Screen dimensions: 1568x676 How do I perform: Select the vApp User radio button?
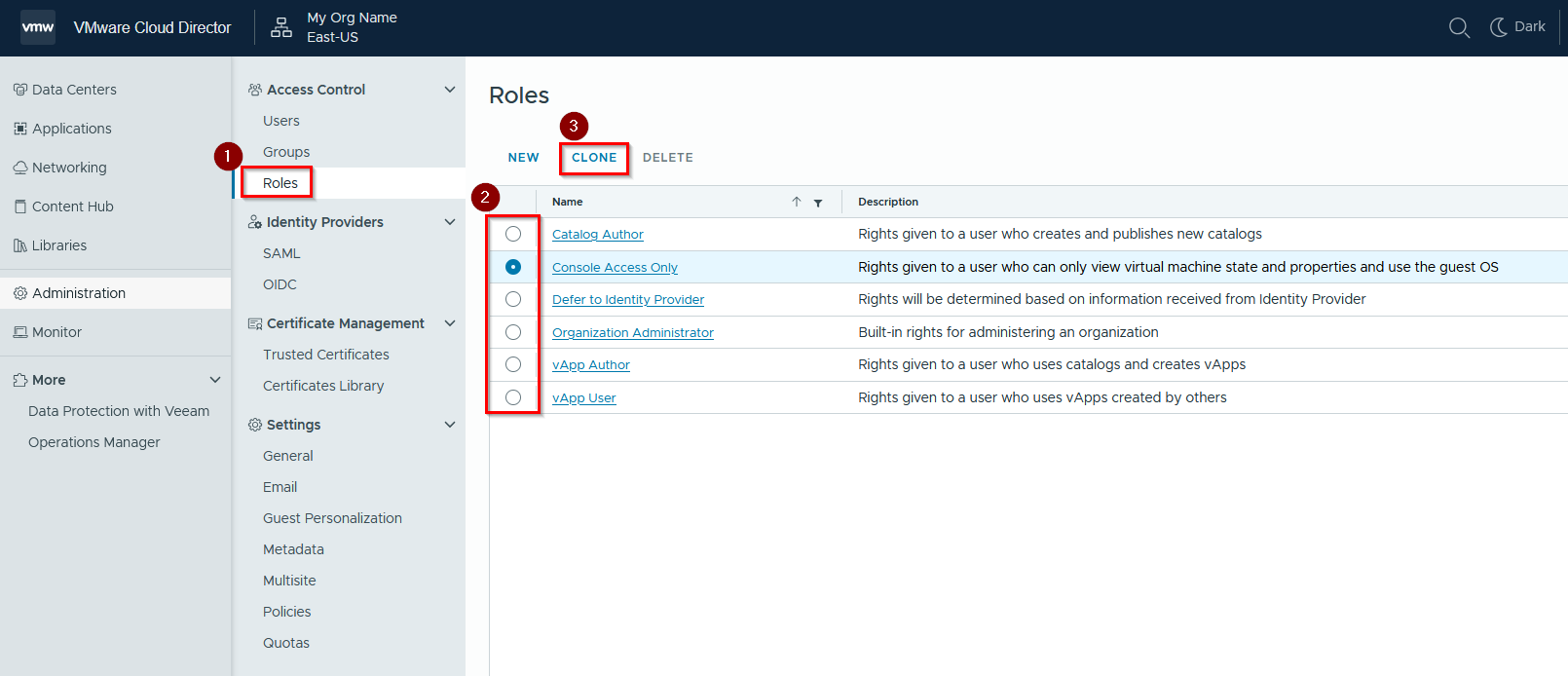pos(513,397)
